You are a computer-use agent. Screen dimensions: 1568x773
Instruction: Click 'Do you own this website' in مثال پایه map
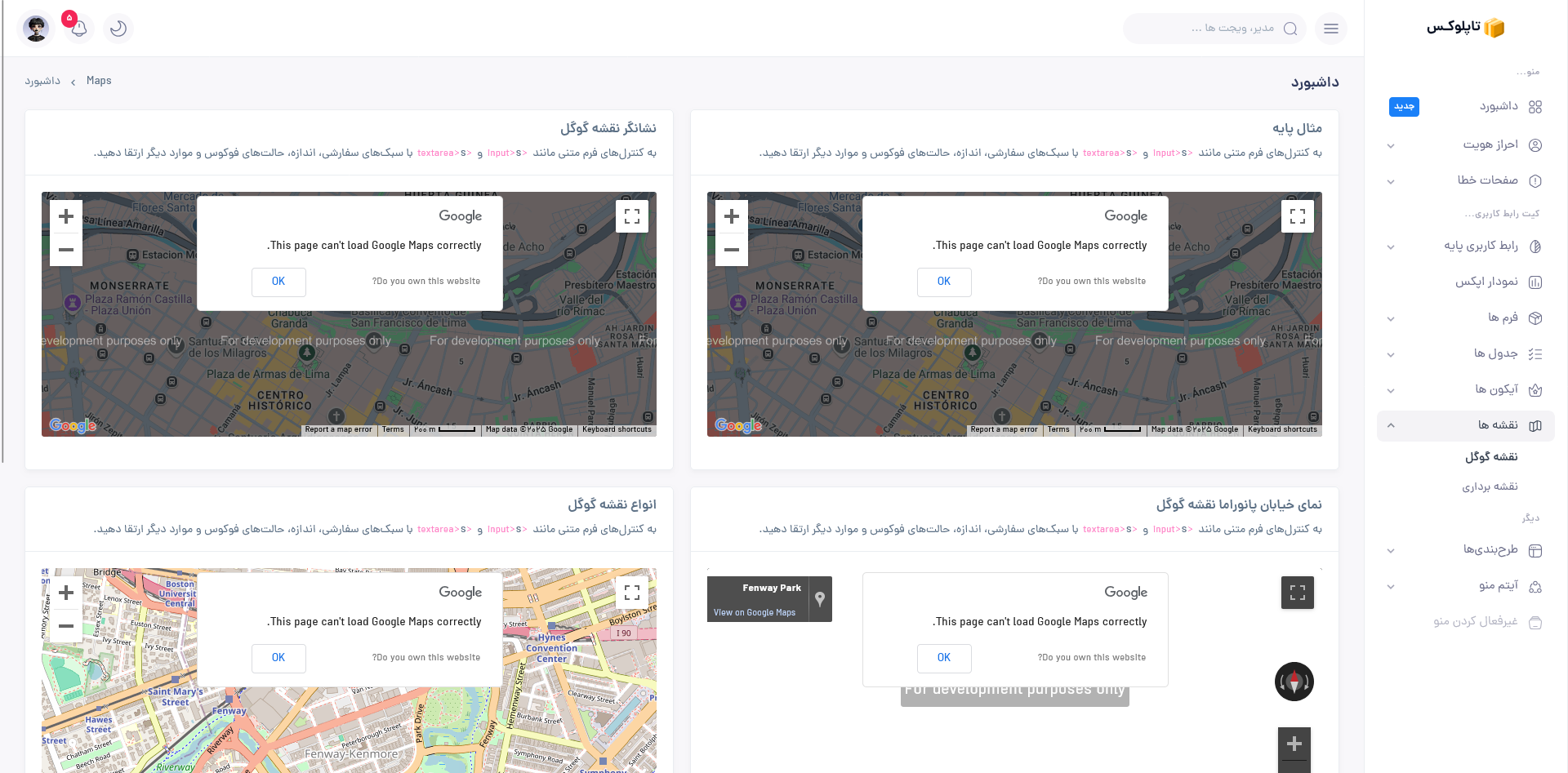1092,282
